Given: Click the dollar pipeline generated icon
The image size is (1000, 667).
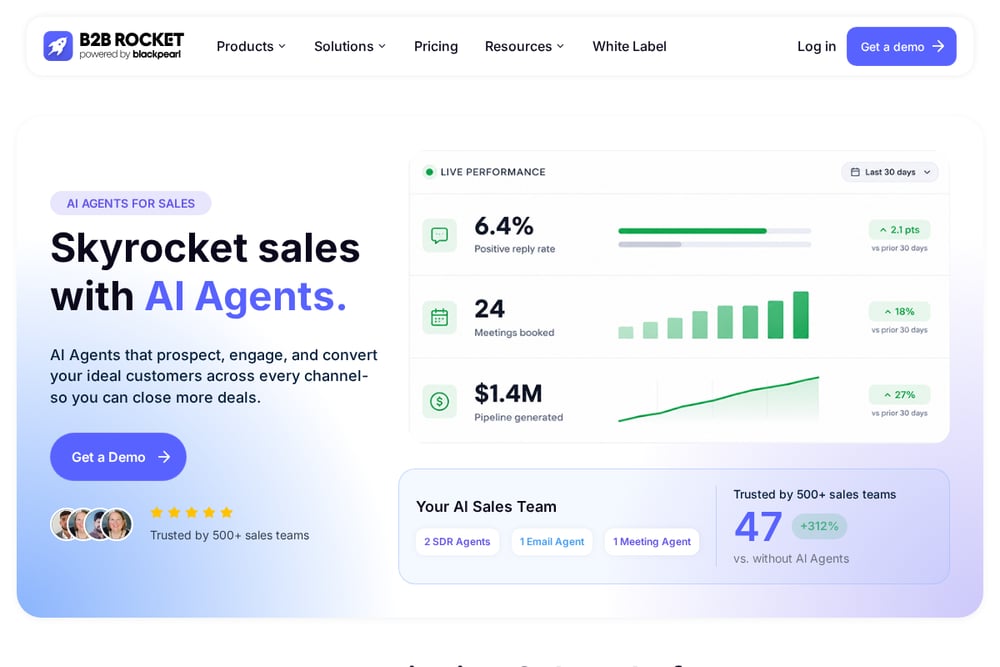Looking at the screenshot, I should point(439,401).
